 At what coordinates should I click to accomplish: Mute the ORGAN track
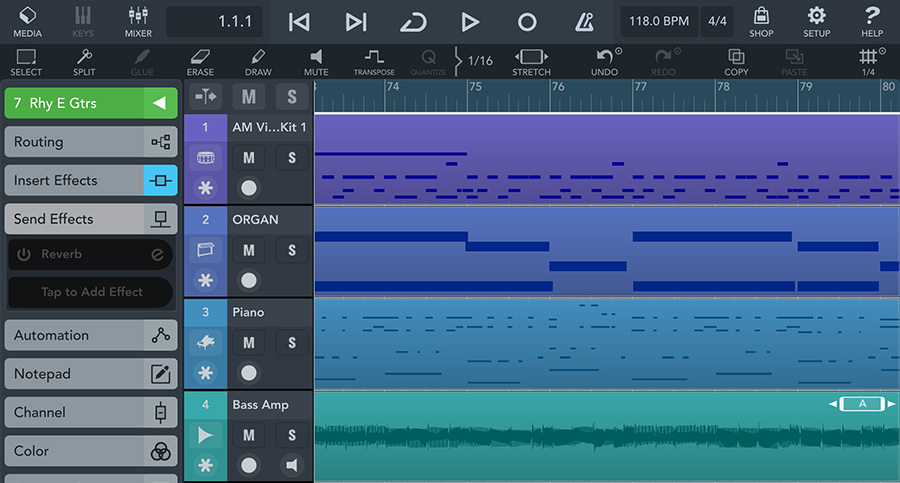tap(249, 250)
